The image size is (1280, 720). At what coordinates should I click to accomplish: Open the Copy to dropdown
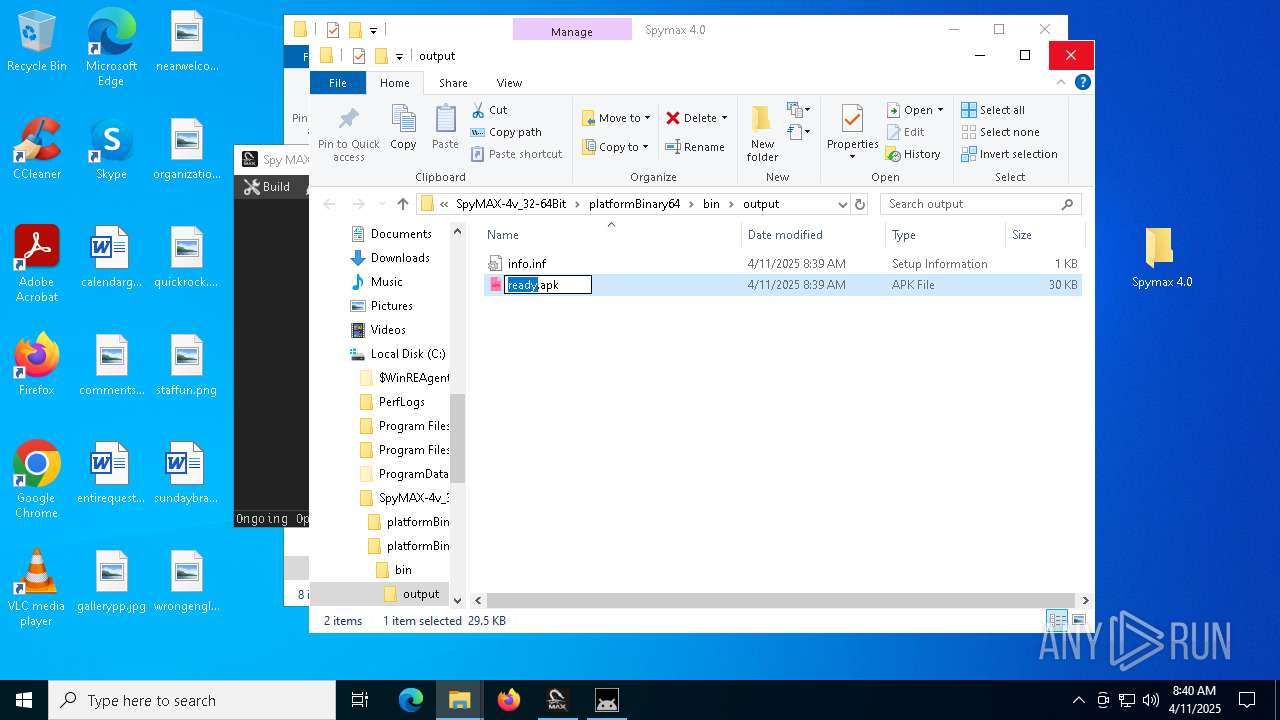click(x=616, y=147)
